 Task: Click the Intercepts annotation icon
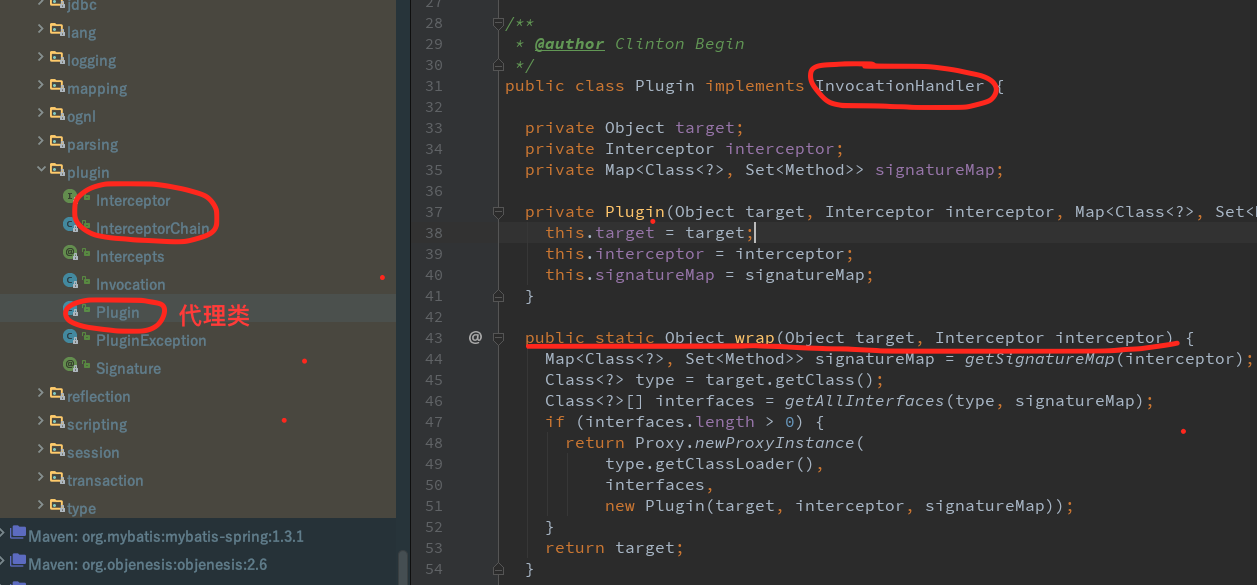coord(70,255)
